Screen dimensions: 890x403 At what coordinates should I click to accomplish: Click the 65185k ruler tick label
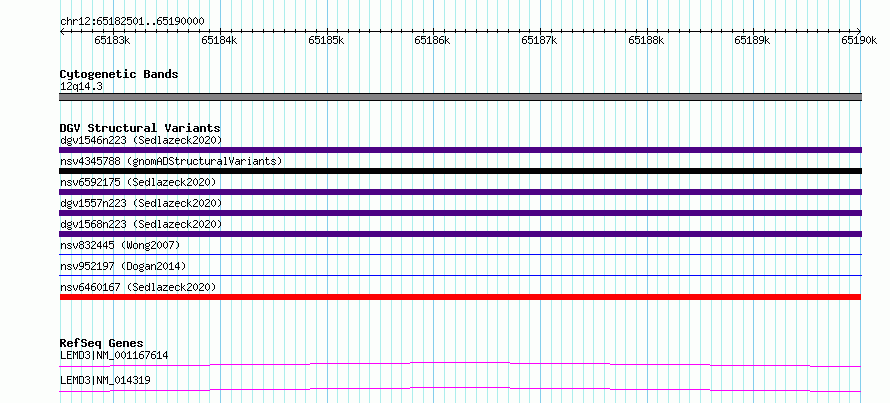pyautogui.click(x=326, y=40)
